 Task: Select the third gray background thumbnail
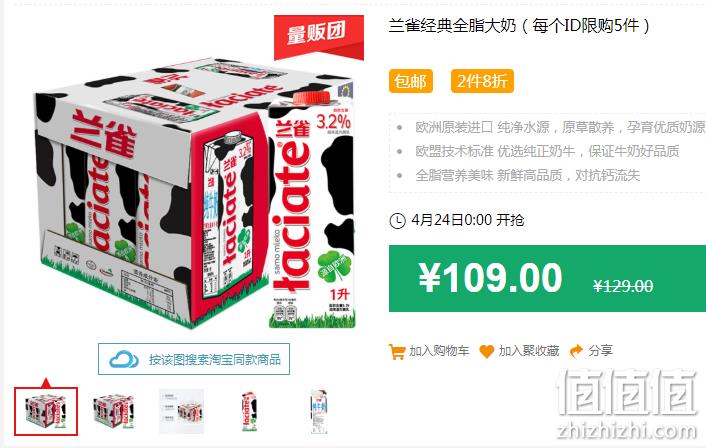tap(181, 411)
